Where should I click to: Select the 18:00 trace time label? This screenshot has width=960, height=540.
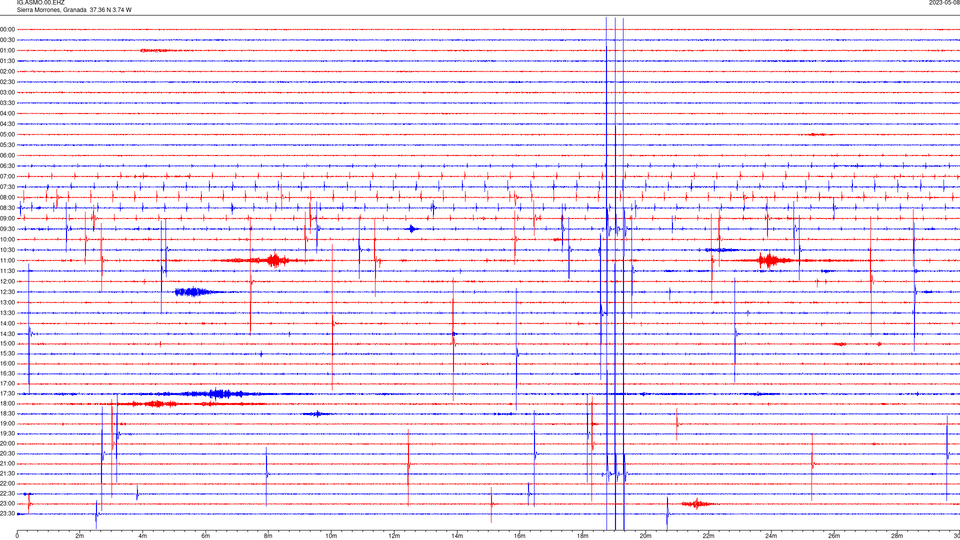(x=7, y=403)
